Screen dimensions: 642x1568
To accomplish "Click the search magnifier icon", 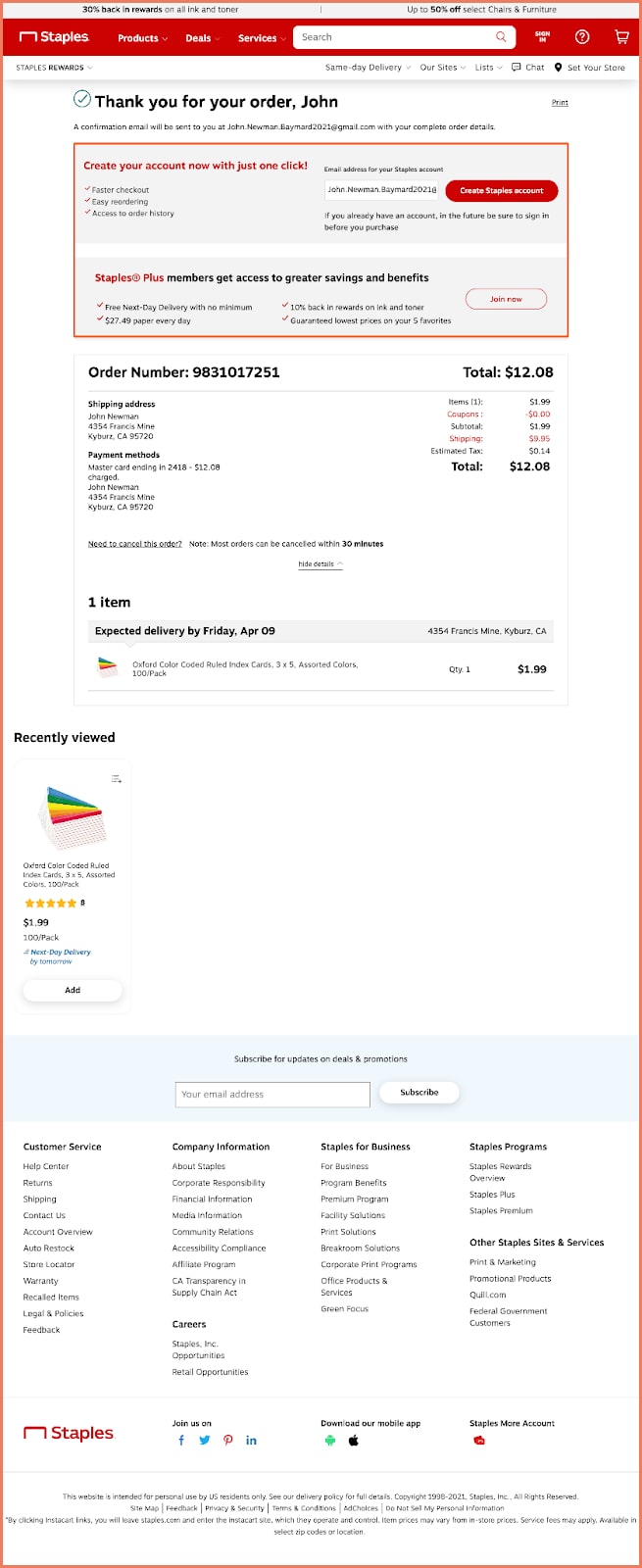I will coord(501,36).
